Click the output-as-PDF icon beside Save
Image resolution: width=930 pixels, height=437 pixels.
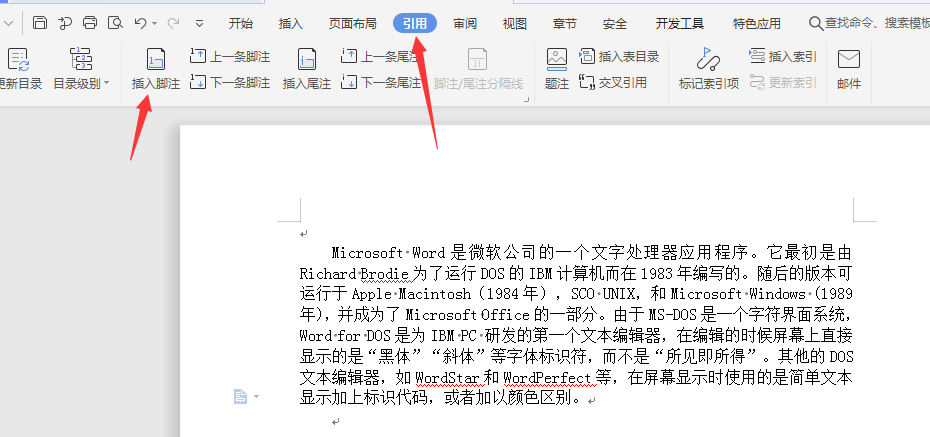[x=65, y=23]
